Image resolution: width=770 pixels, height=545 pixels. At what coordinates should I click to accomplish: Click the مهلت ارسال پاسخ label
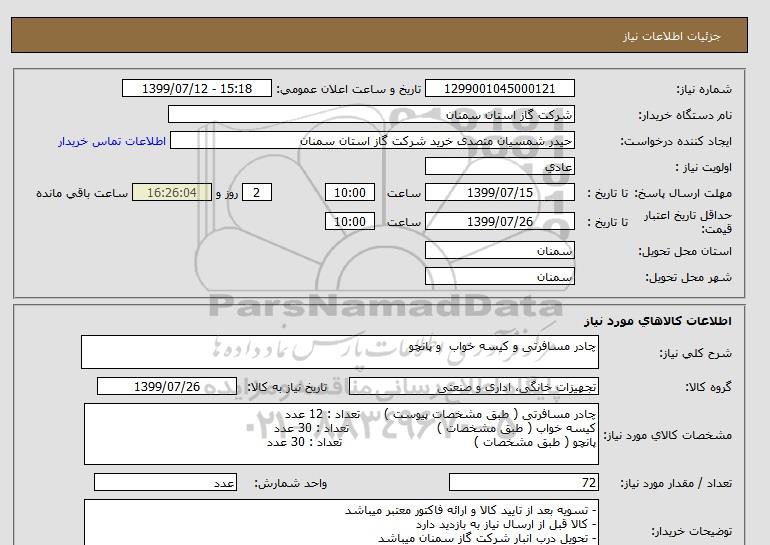(x=683, y=193)
